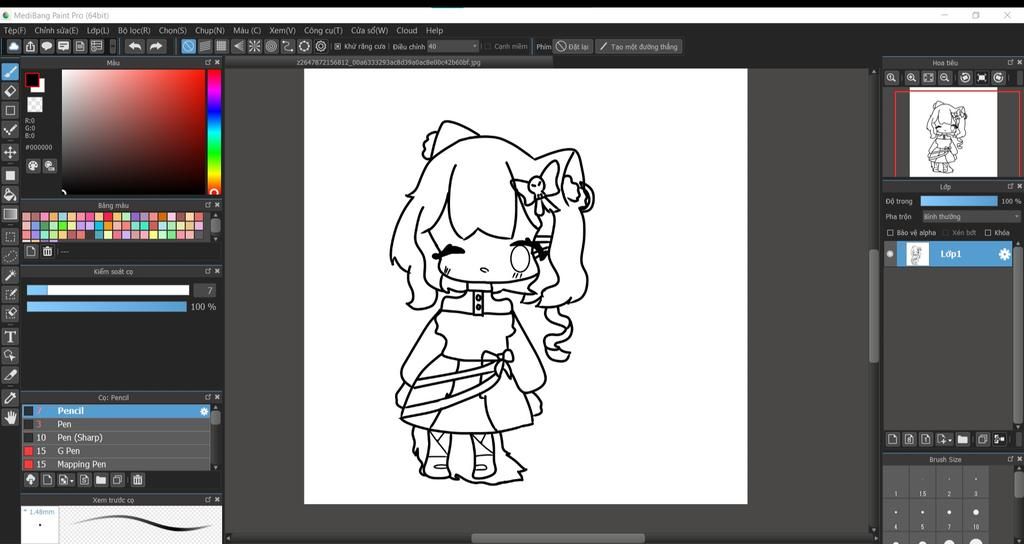The width and height of the screenshot is (1024, 544).
Task: Select the G Pen brush
Action: (116, 451)
